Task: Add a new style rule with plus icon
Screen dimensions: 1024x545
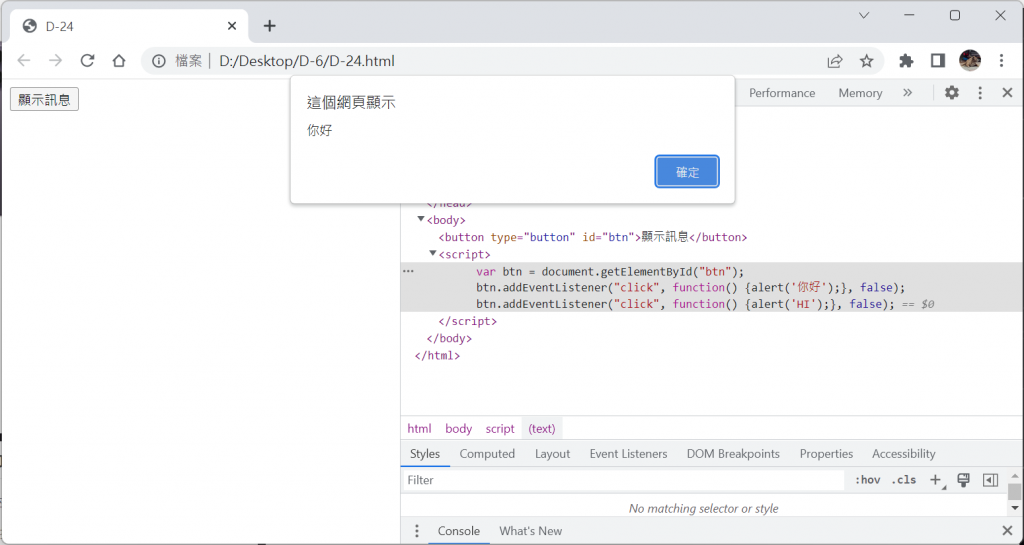Action: pos(936,480)
